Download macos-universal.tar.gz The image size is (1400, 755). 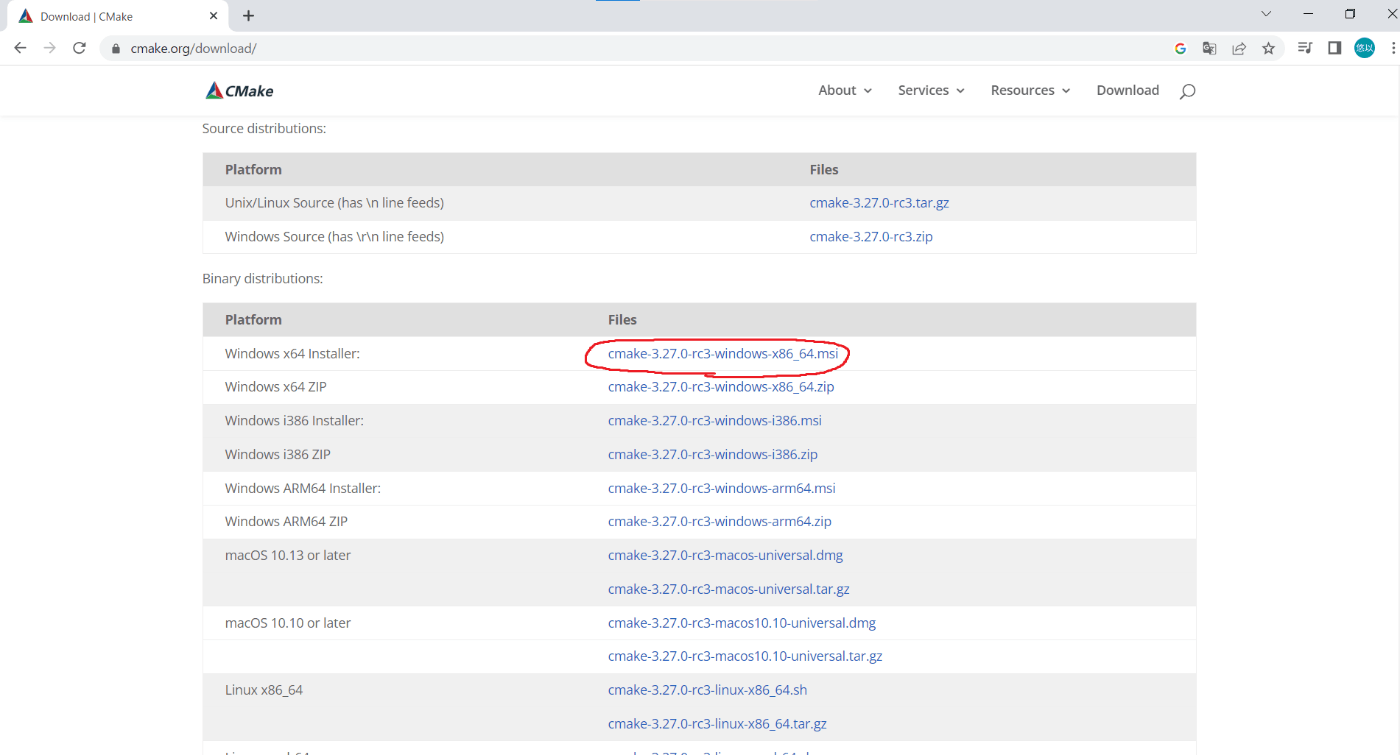click(x=729, y=589)
